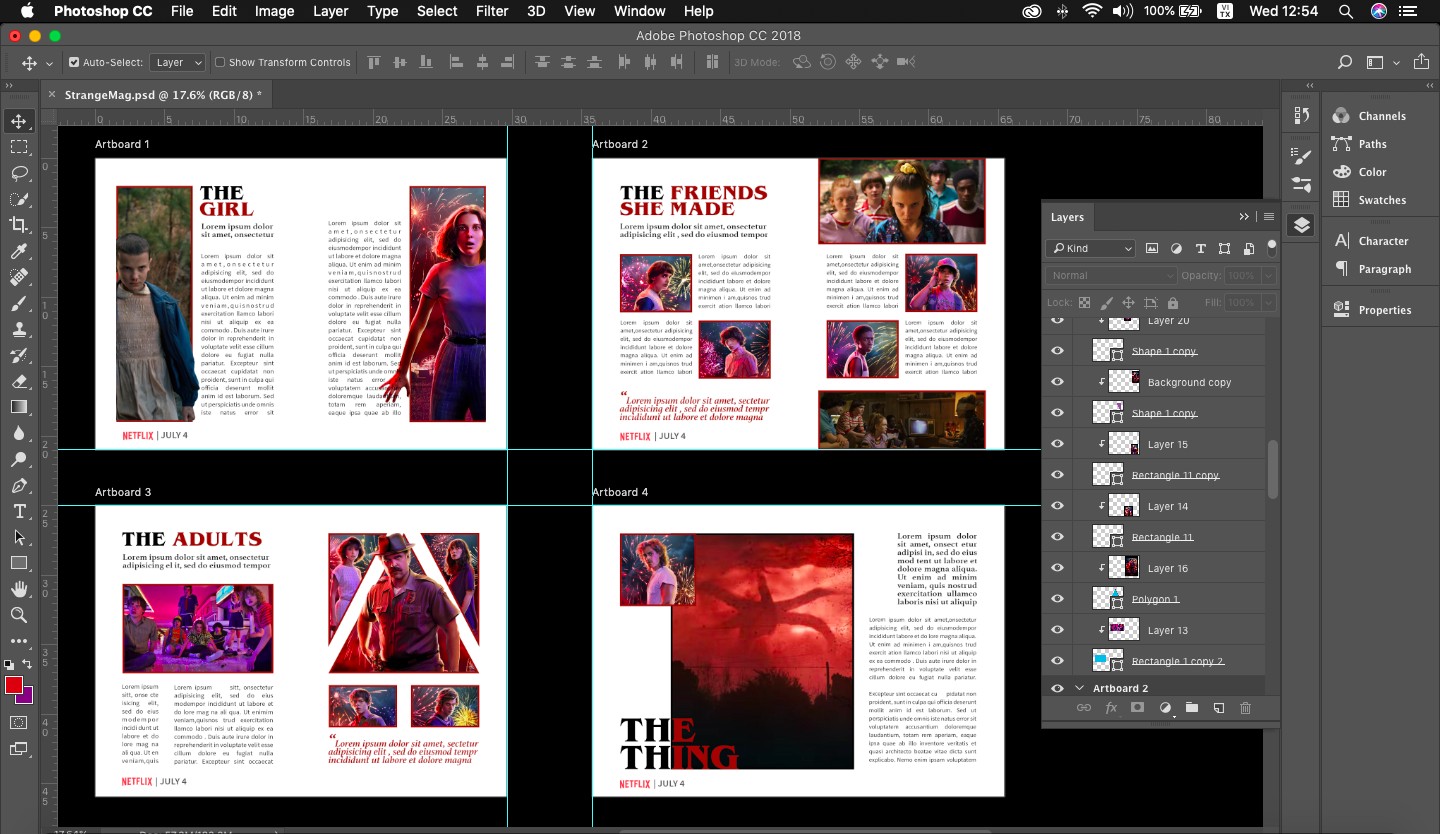
Task: Enable Show Transform Controls checkbox
Action: 220,62
